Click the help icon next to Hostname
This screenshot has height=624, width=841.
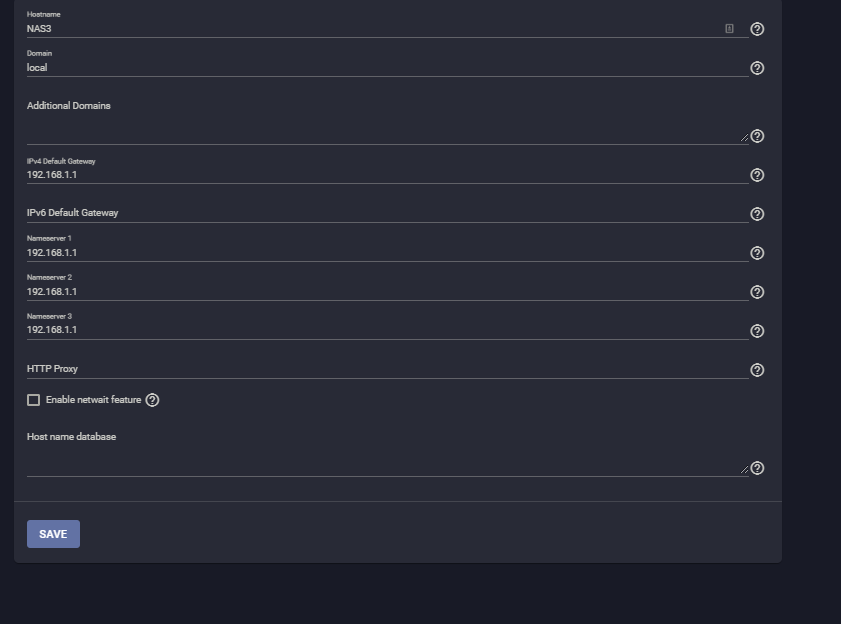pos(757,29)
